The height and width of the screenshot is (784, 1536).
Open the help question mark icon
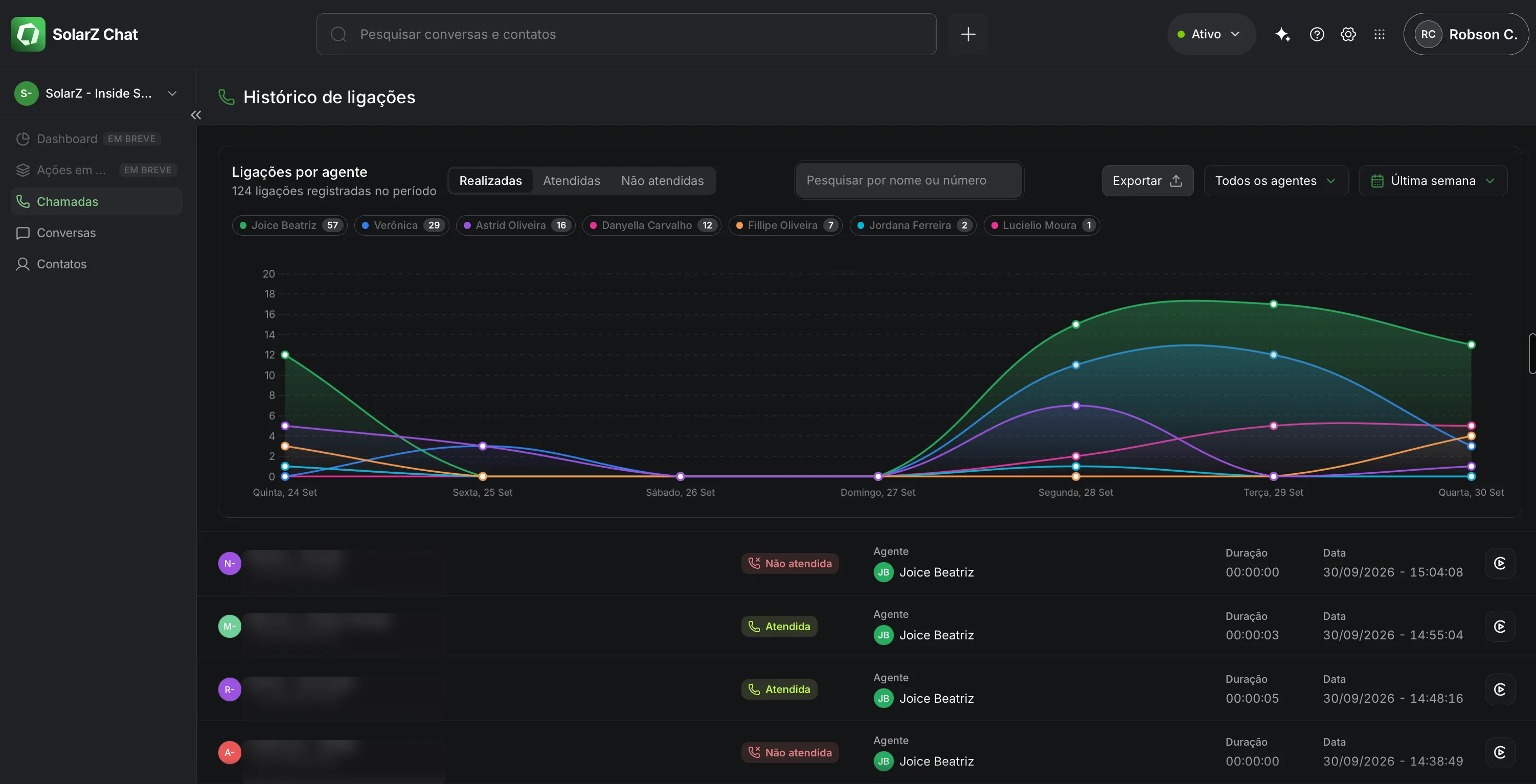coord(1317,35)
